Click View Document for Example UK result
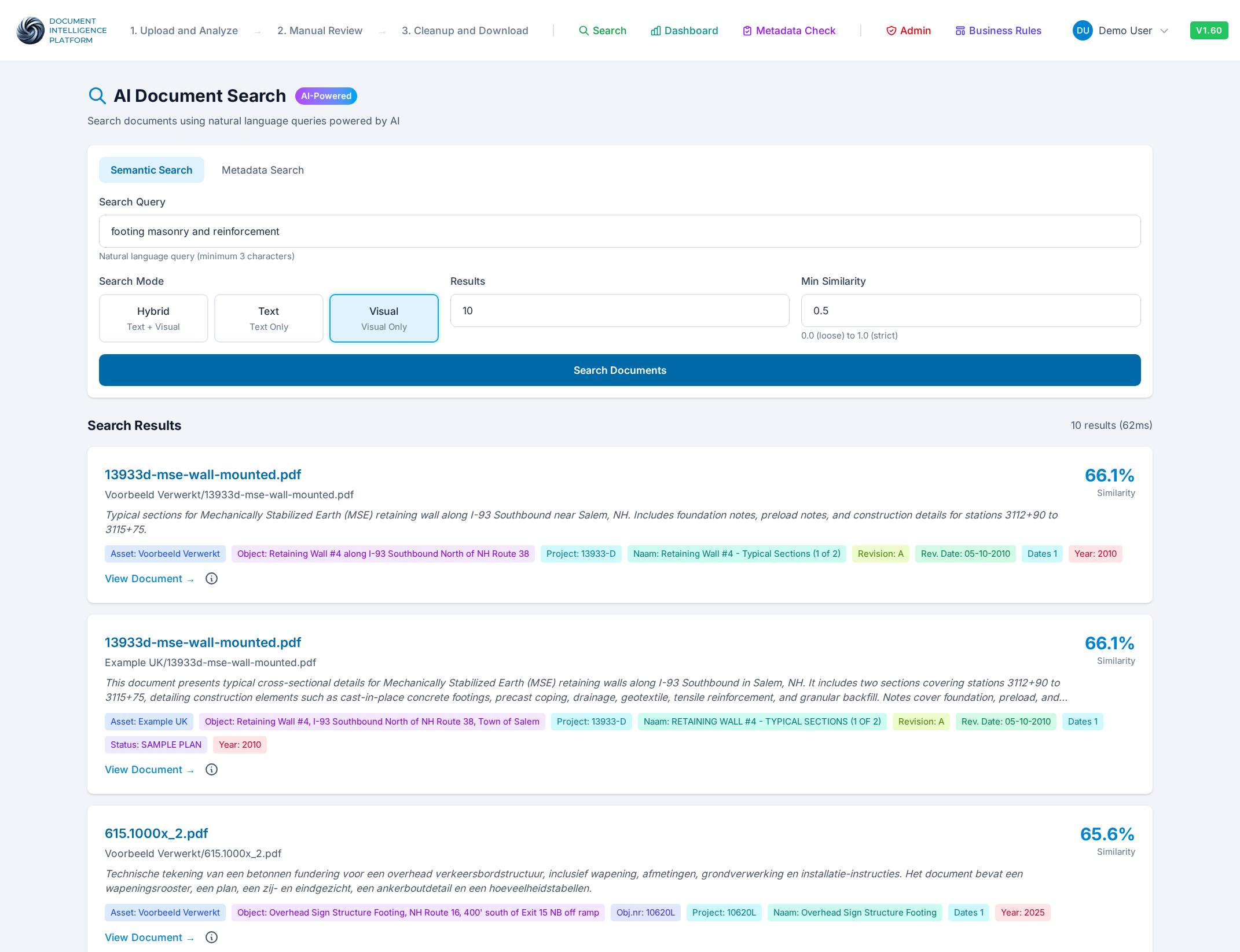Image resolution: width=1240 pixels, height=952 pixels. pos(149,770)
